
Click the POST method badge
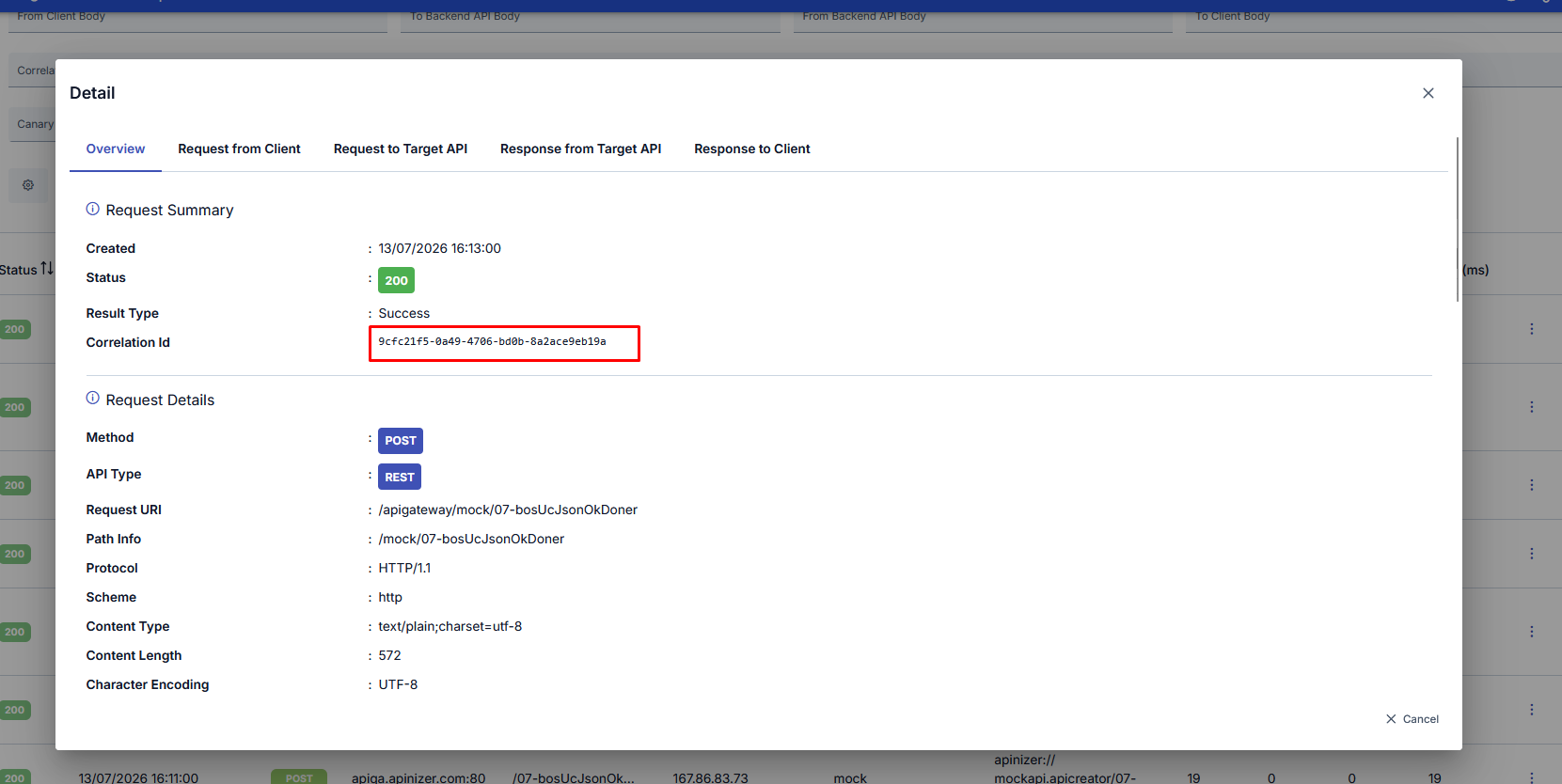pyautogui.click(x=400, y=441)
